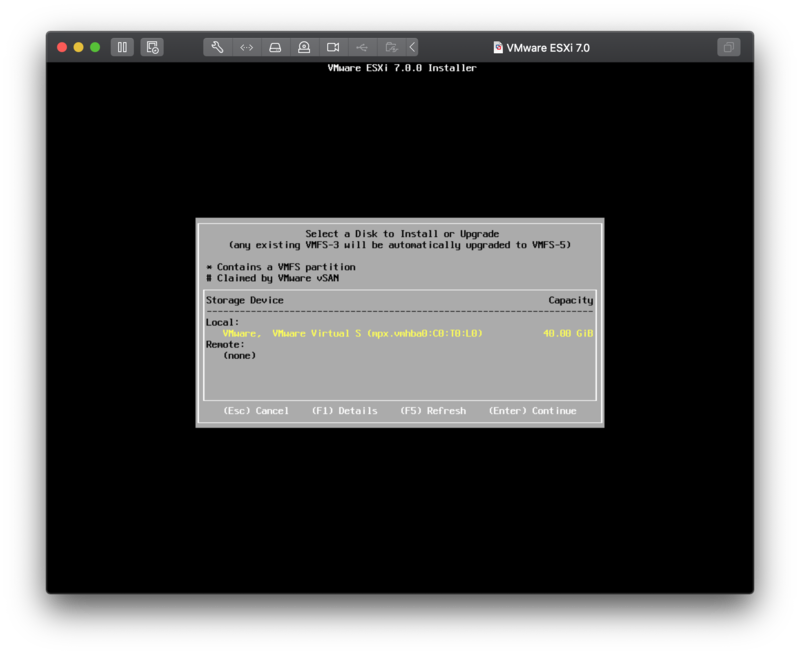Click the (F5) Refresh option
800x655 pixels.
(433, 411)
